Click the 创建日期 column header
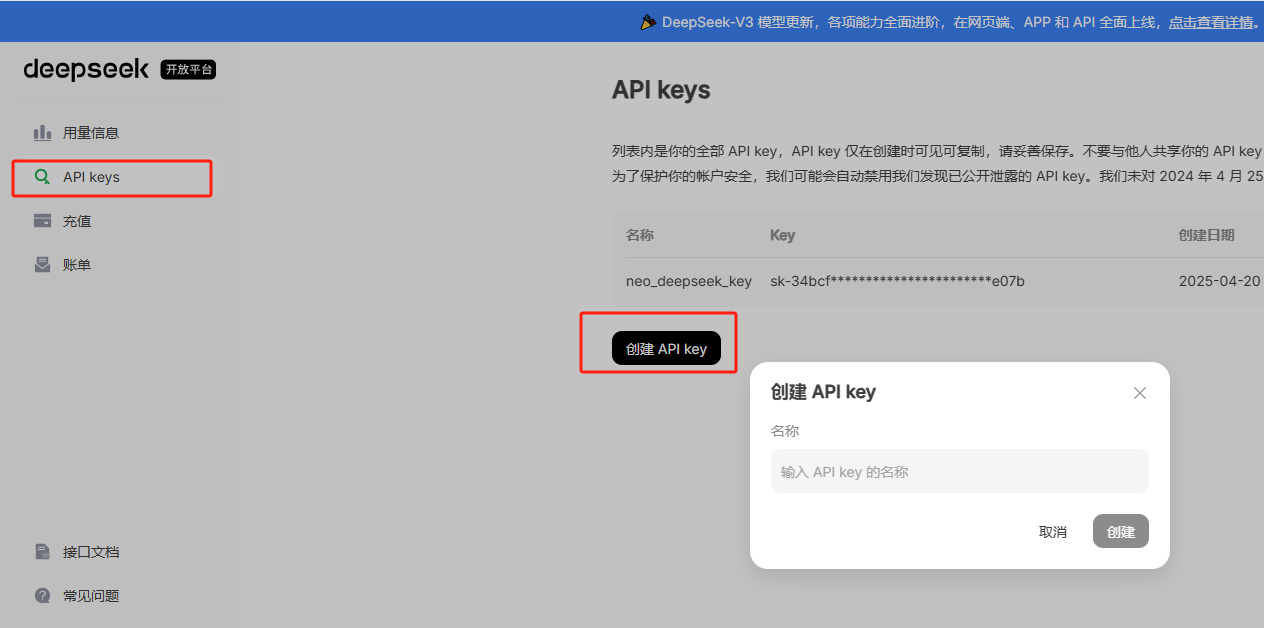Screen dimensions: 1264x628 pos(1207,235)
